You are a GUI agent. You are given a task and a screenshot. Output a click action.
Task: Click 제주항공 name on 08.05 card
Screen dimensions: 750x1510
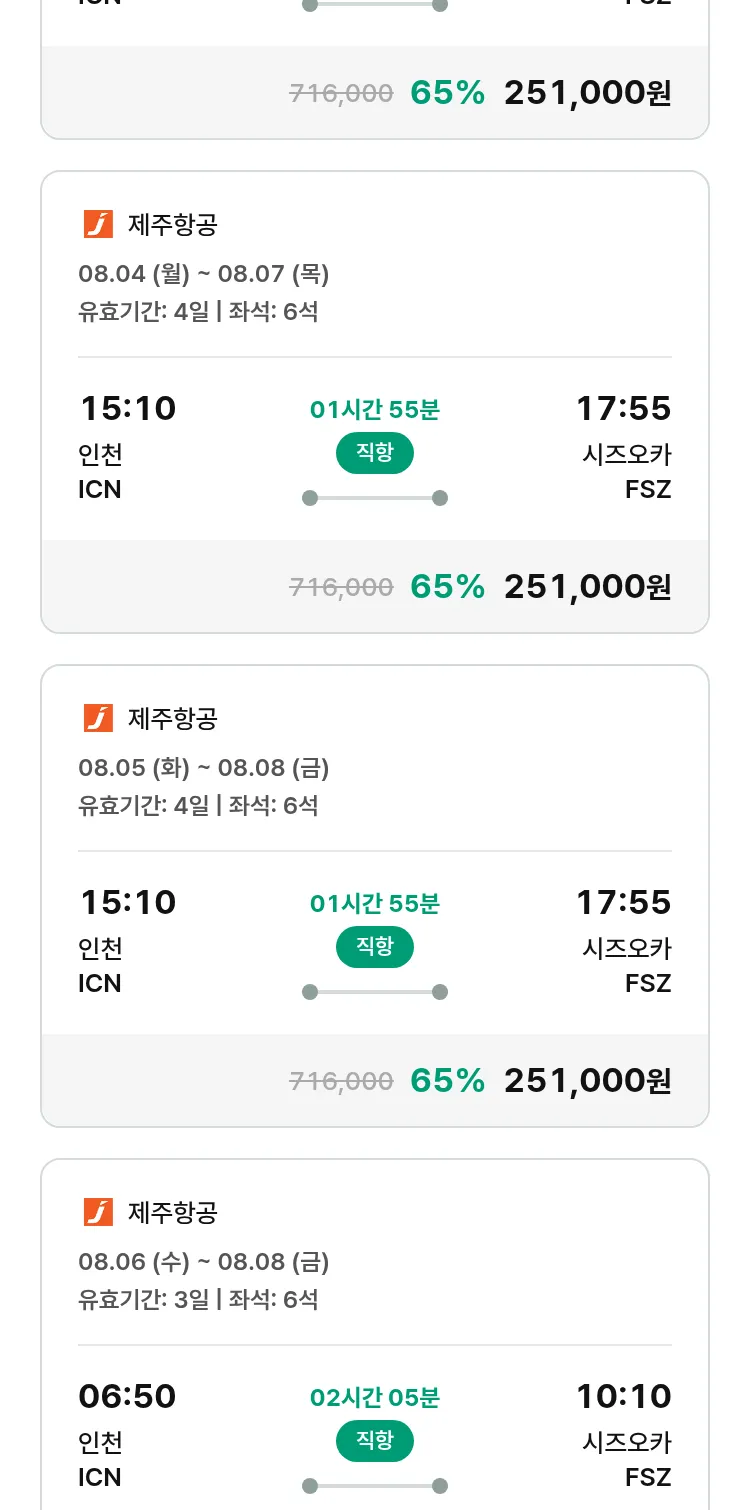173,718
